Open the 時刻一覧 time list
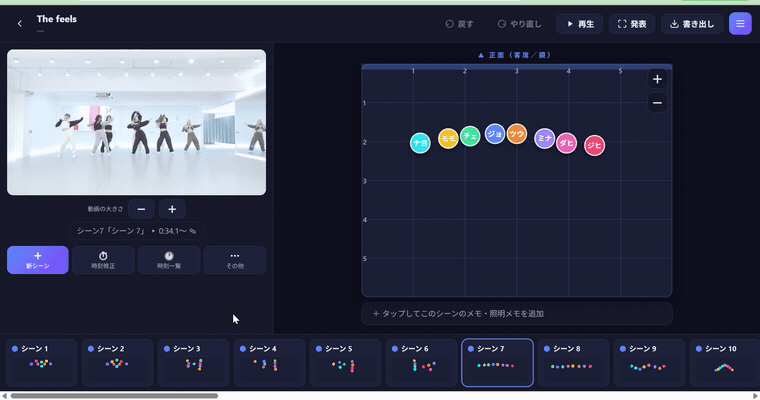760x400 pixels. click(x=169, y=260)
